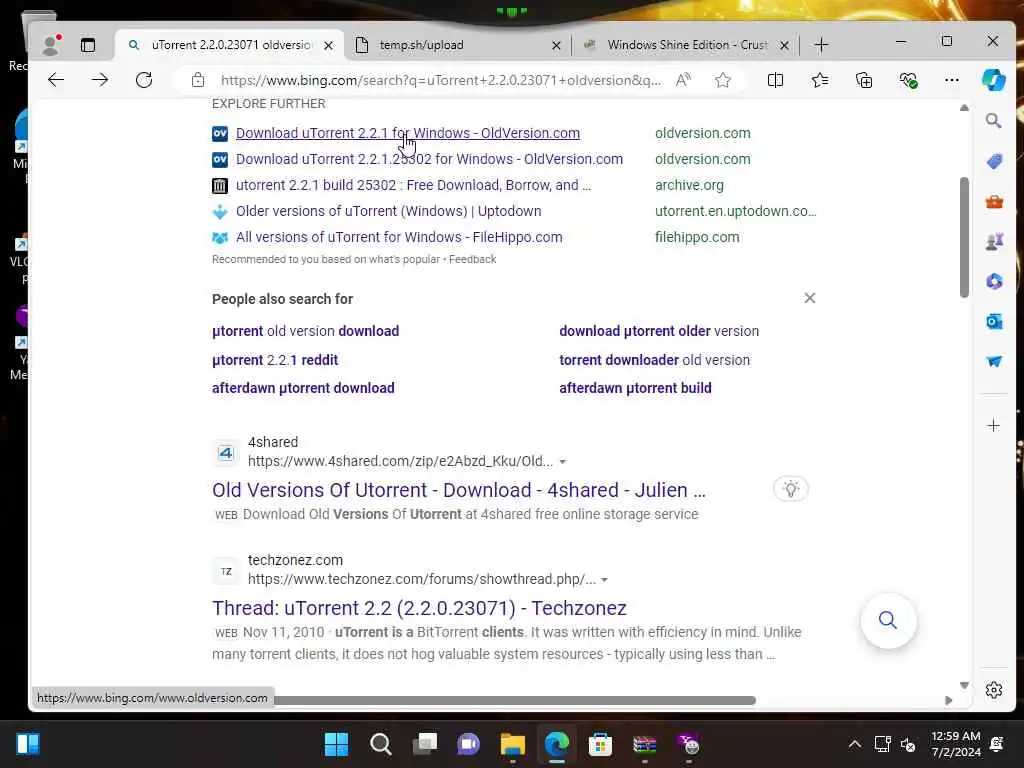Open Download uTorrent 2.2.1 for Windows link
This screenshot has height=768, width=1024.
[408, 133]
